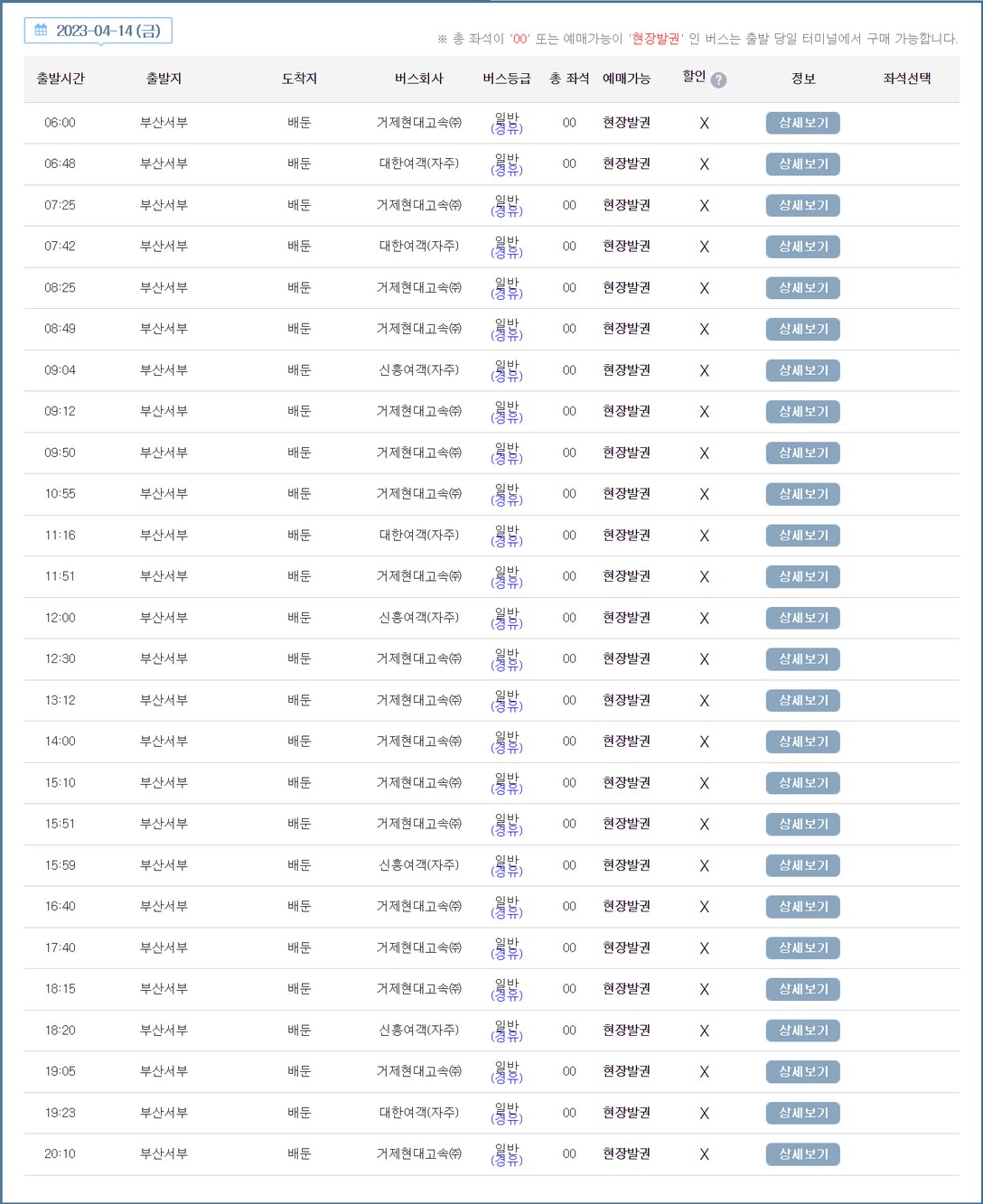Click 현장발권 in the 20:10 row

pos(626,1153)
